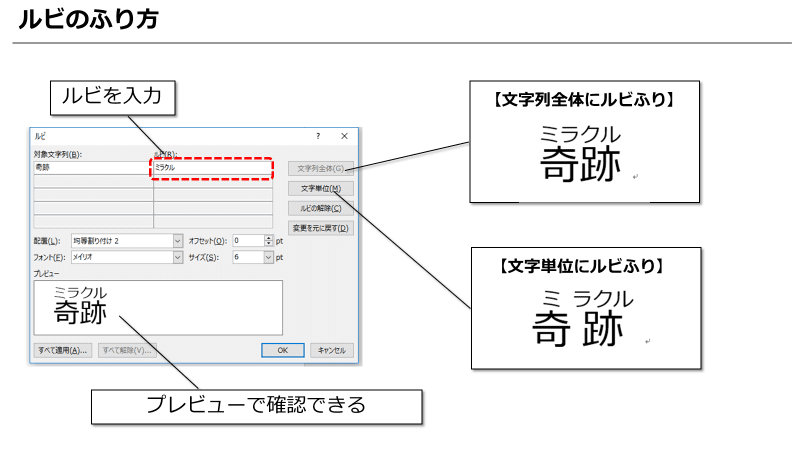Increase the オフセット value with up arrow

click(x=269, y=238)
